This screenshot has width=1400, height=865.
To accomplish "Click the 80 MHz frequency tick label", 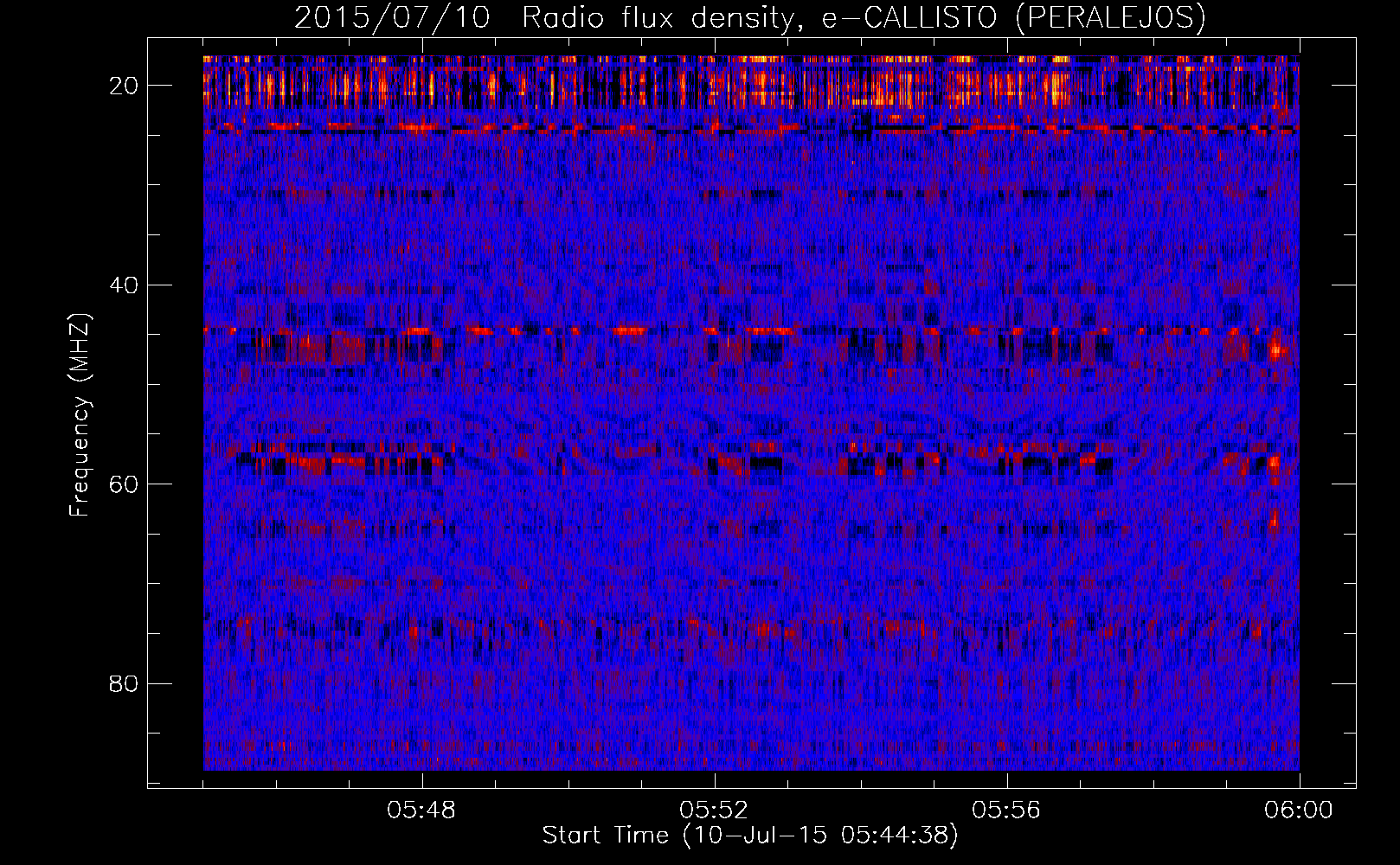I will pos(125,683).
